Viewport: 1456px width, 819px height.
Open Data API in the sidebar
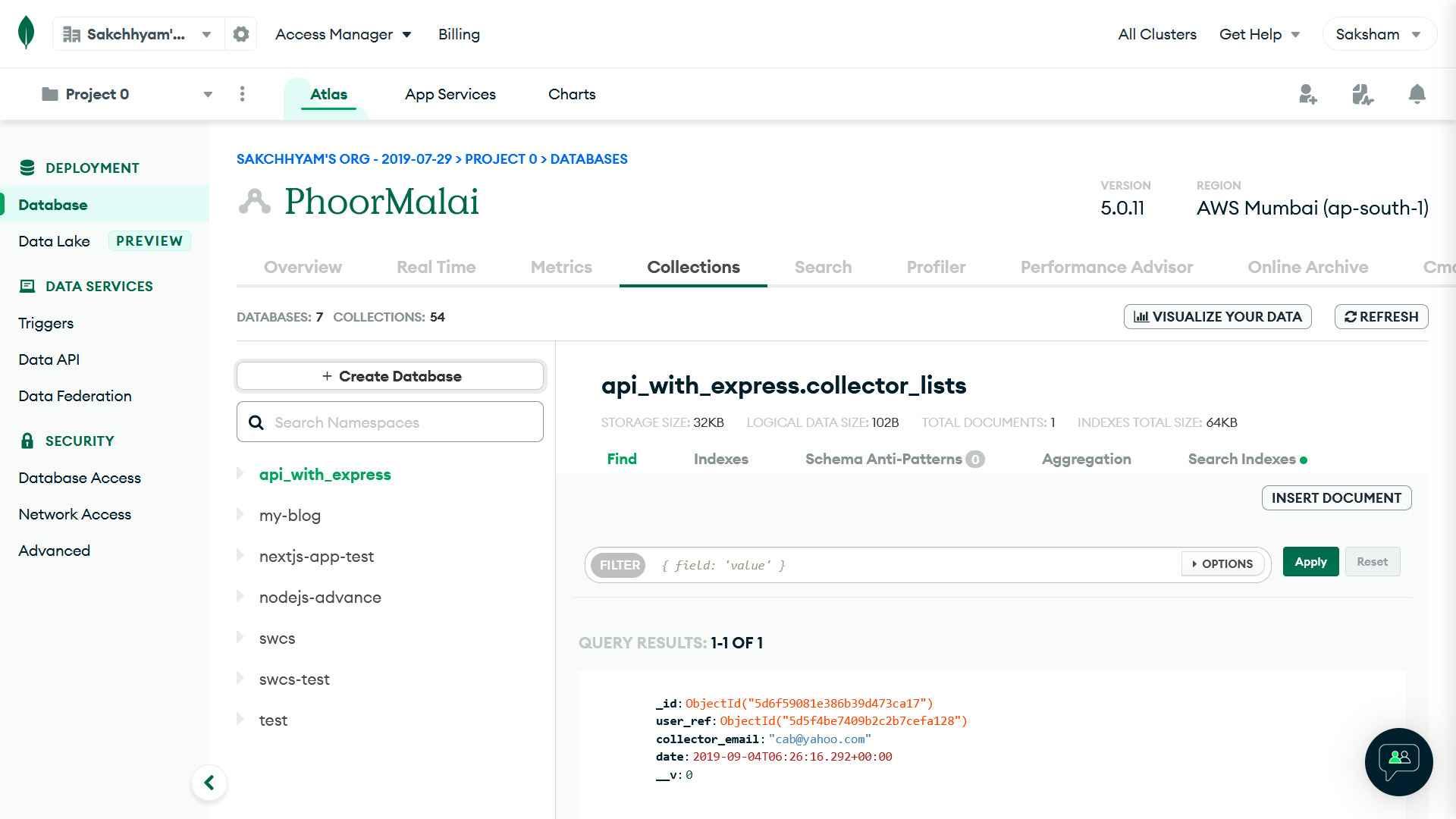[x=49, y=359]
